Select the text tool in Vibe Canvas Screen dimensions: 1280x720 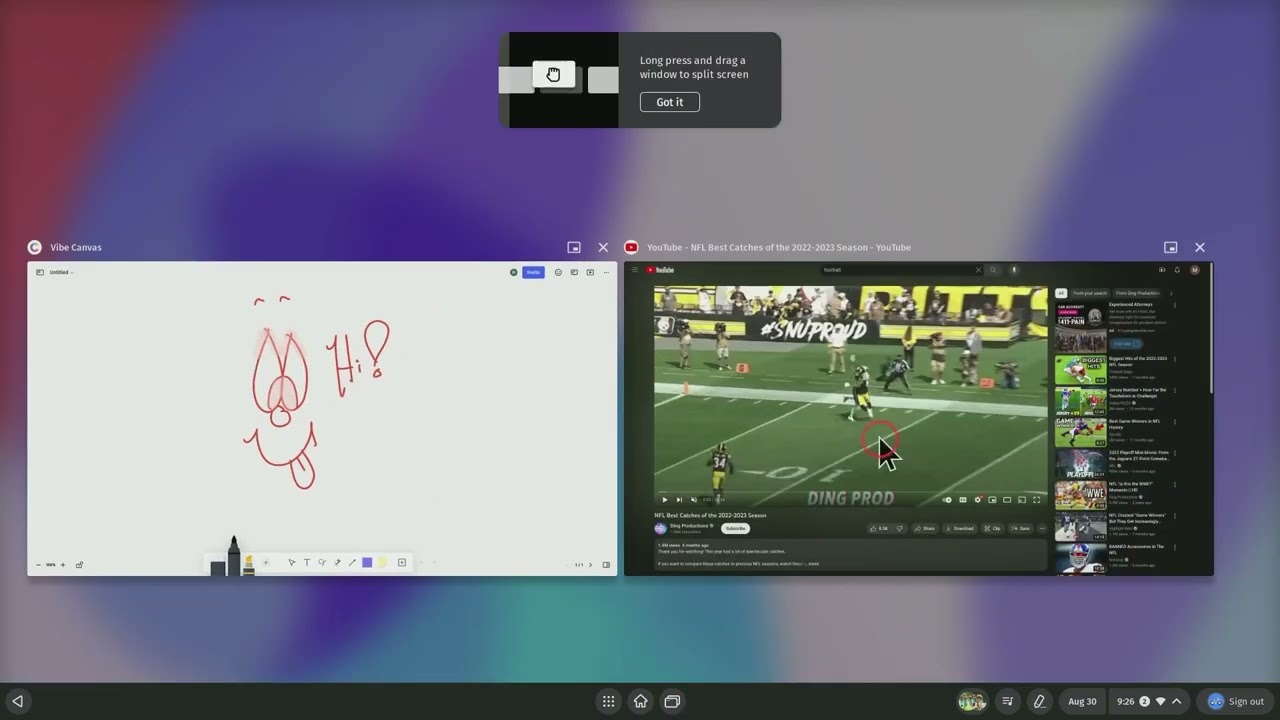pos(306,563)
